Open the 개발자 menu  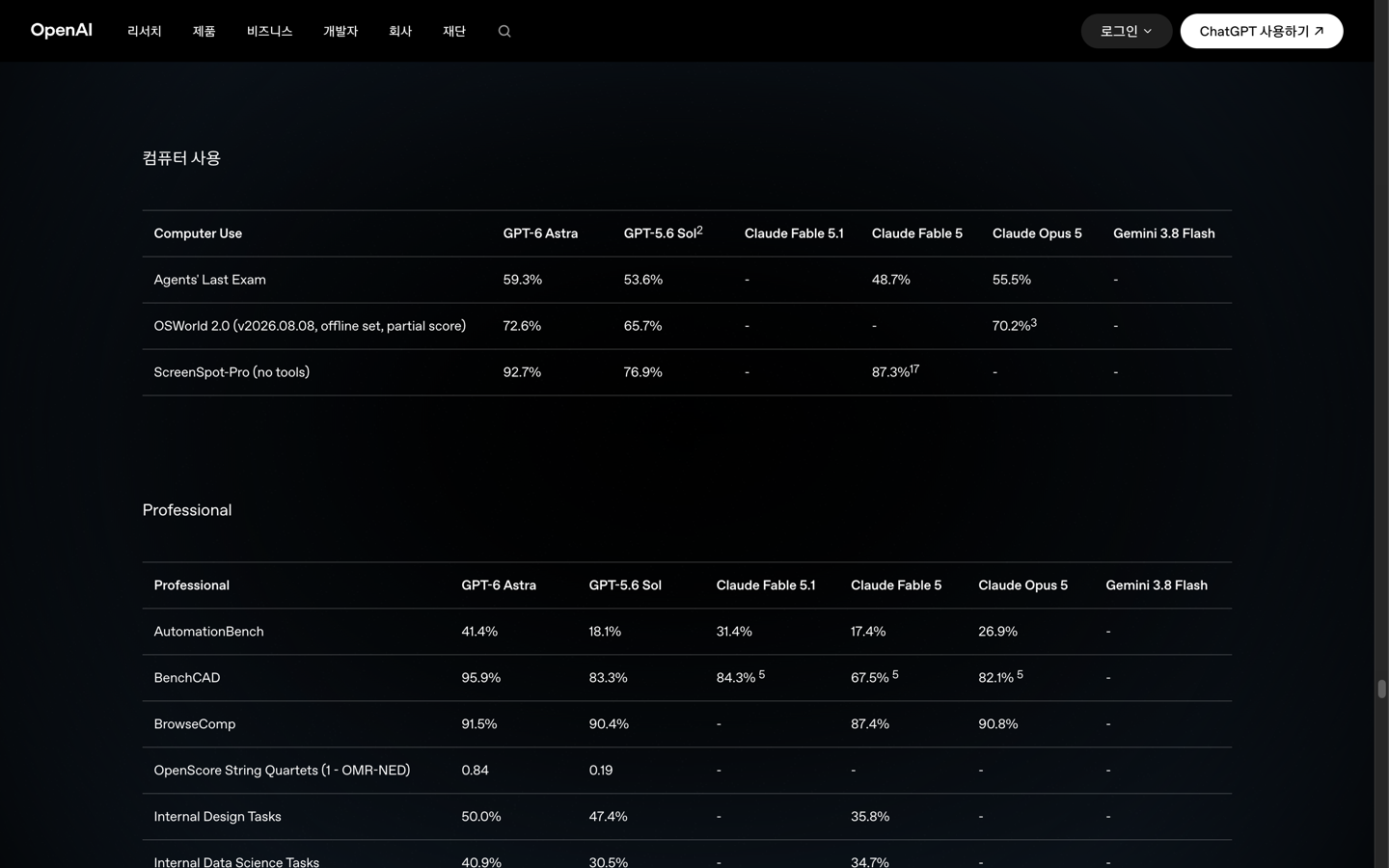click(340, 31)
